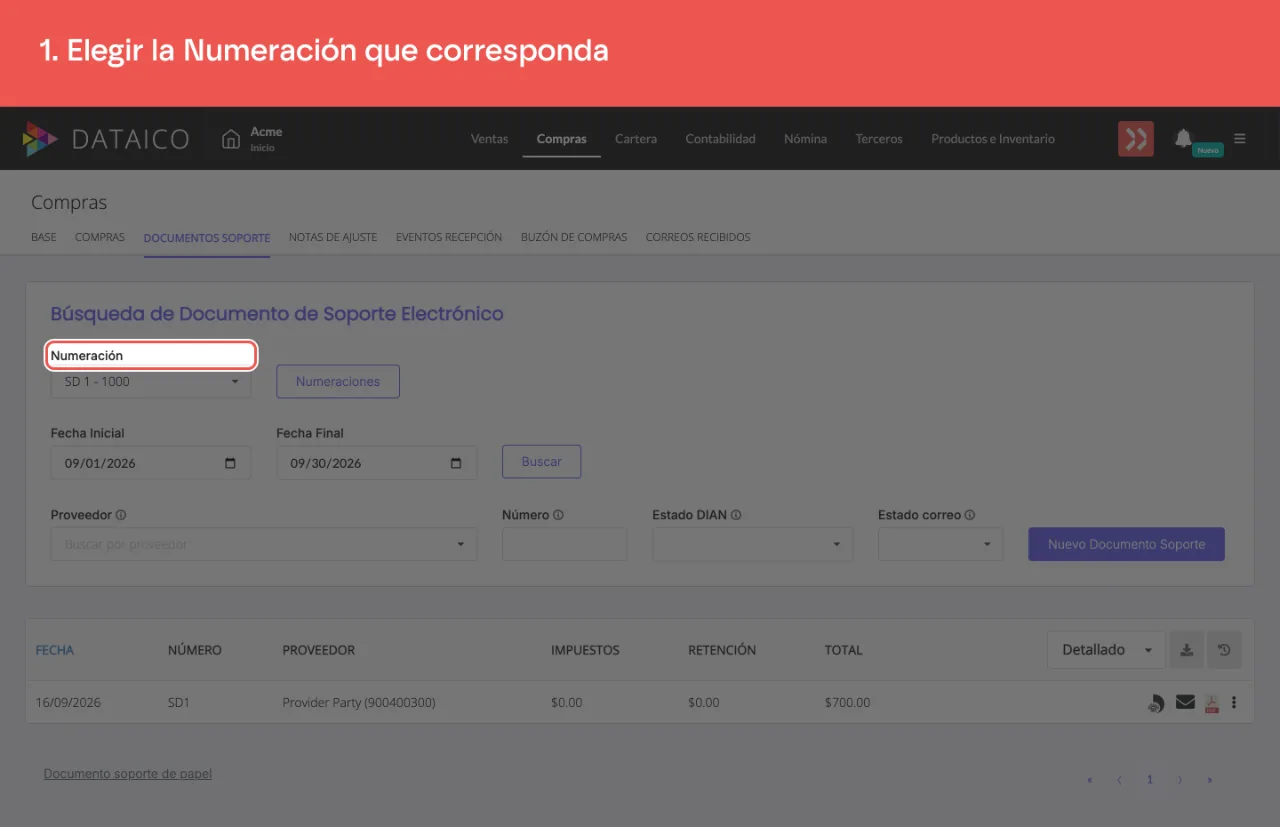Open the hamburger menu icon
The height and width of the screenshot is (827, 1280).
pos(1240,139)
